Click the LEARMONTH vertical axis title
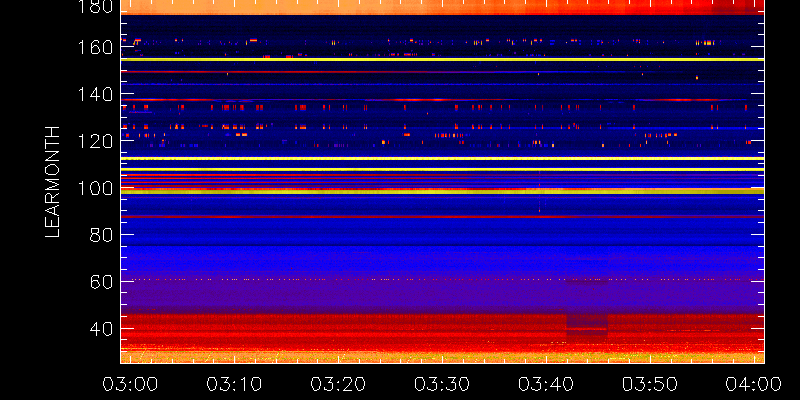800x400 pixels. 53,182
